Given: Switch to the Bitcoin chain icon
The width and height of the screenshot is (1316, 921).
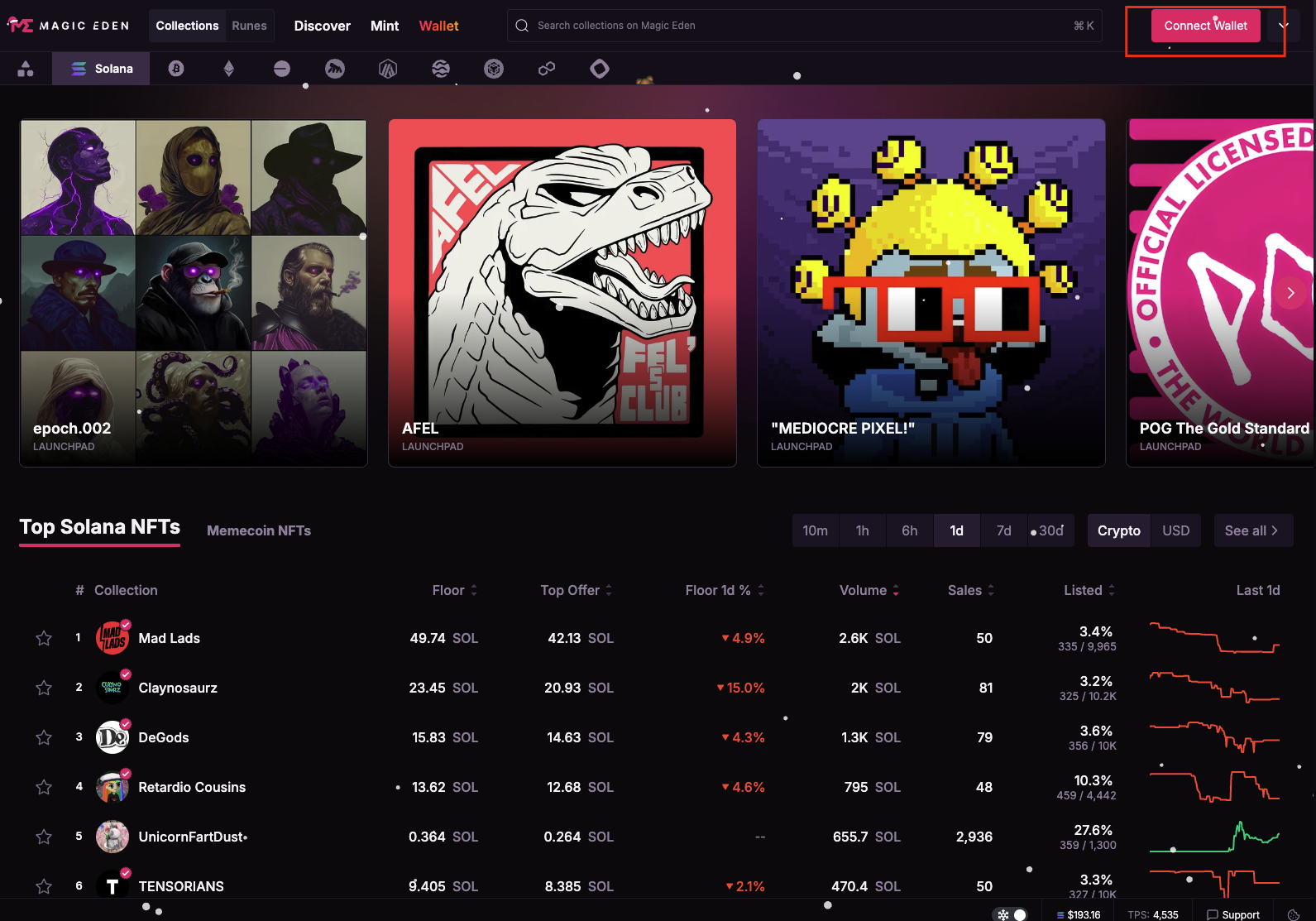Looking at the screenshot, I should tap(176, 69).
